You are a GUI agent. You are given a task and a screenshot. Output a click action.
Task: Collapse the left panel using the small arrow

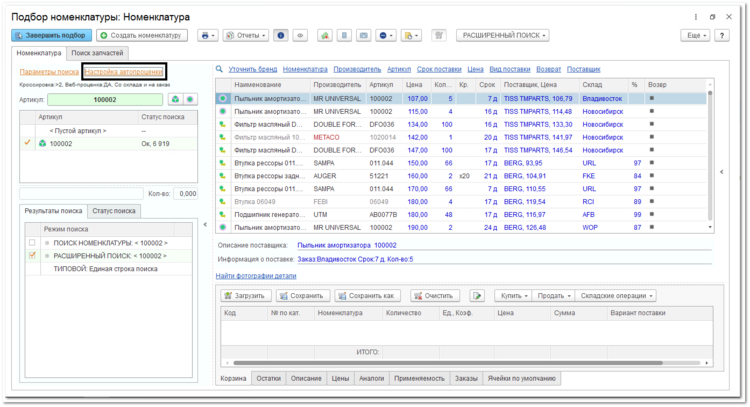pyautogui.click(x=205, y=224)
